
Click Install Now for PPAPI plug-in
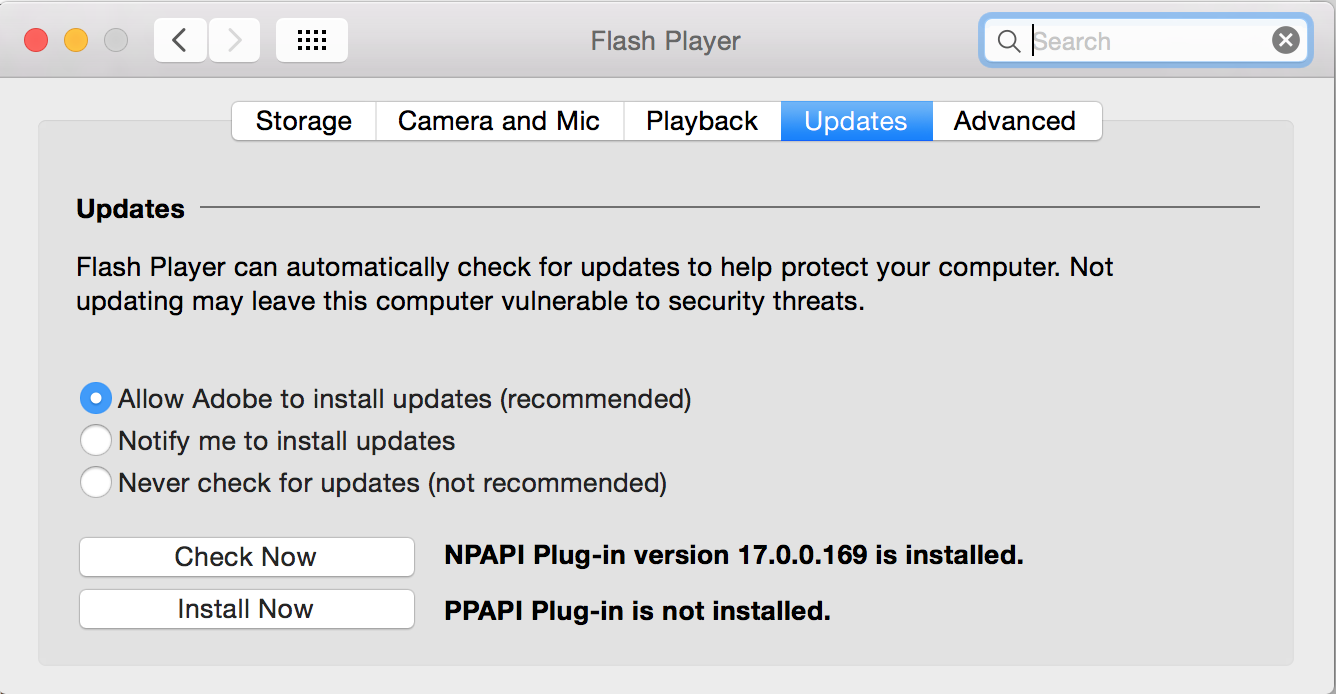point(246,609)
